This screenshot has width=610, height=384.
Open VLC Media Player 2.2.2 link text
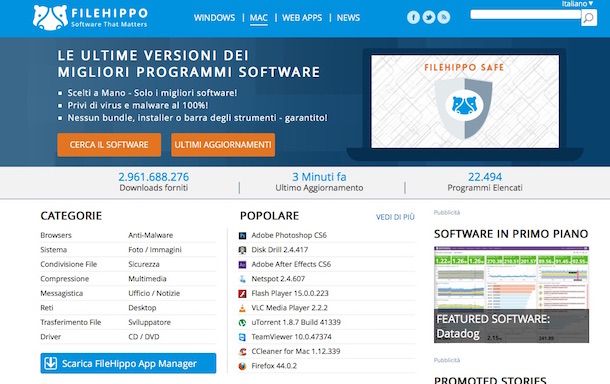coord(289,308)
